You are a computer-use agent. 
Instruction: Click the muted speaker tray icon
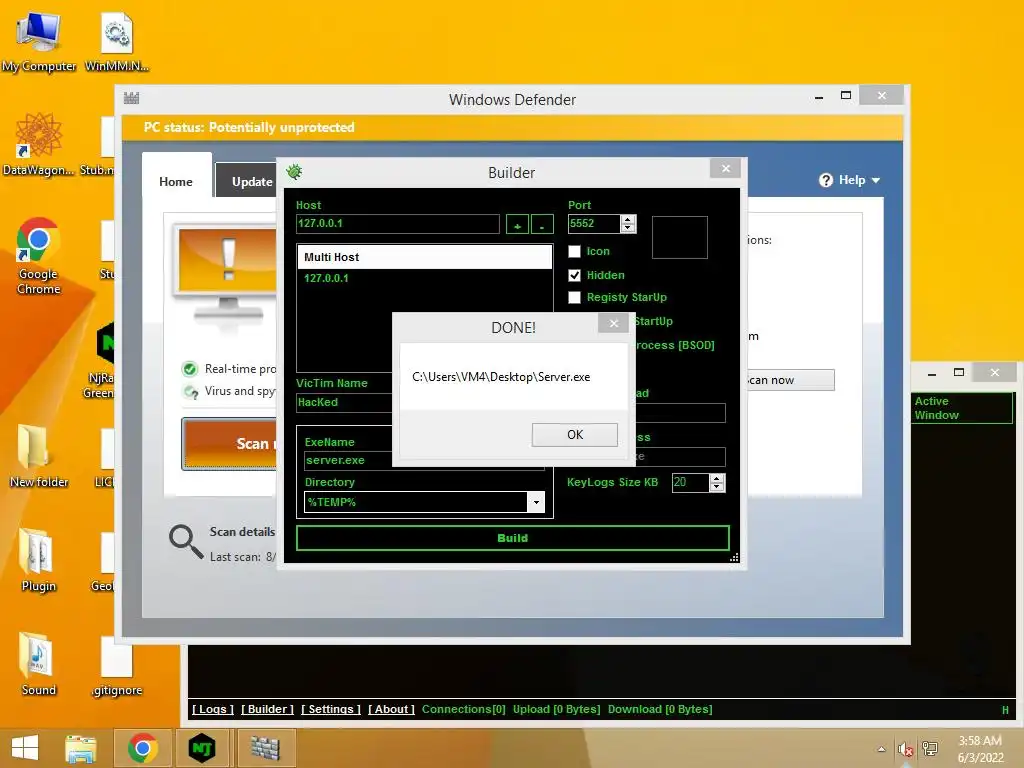pyautogui.click(x=905, y=749)
